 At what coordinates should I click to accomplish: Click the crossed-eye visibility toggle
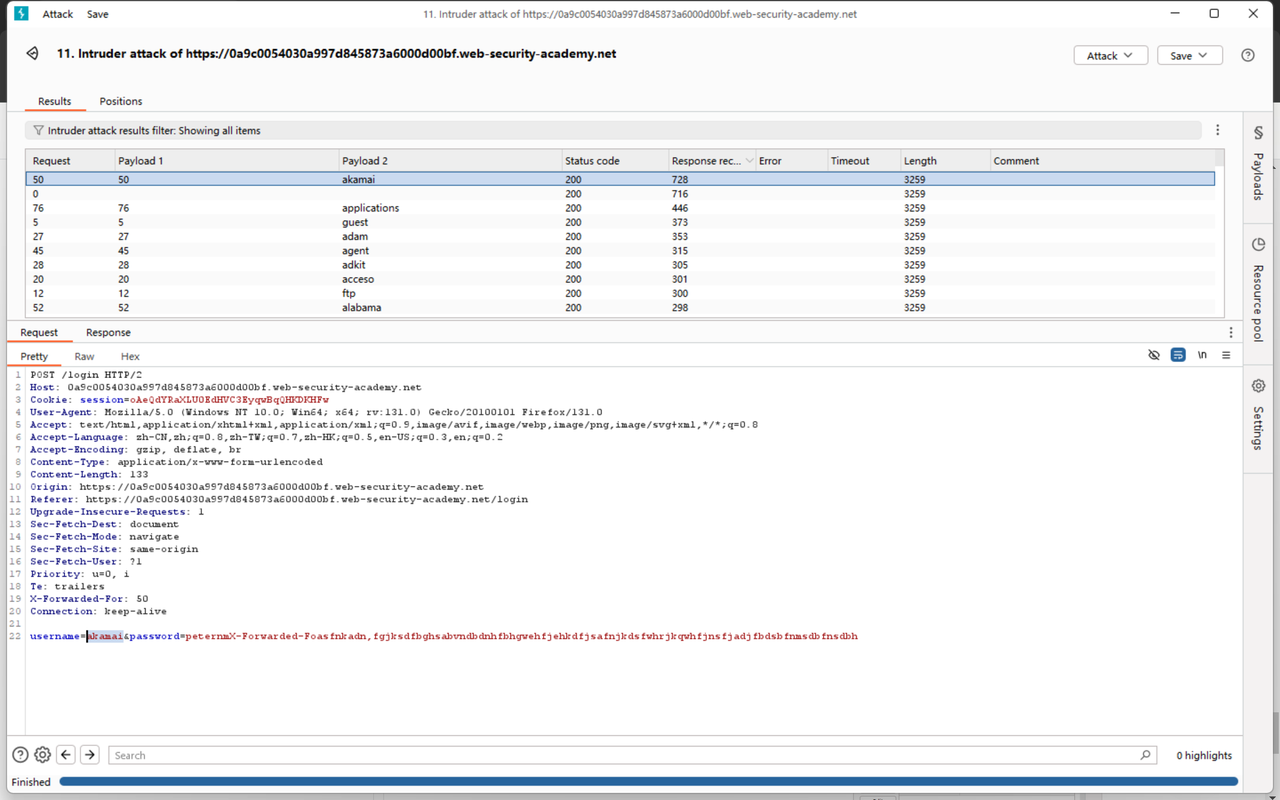click(x=1154, y=355)
